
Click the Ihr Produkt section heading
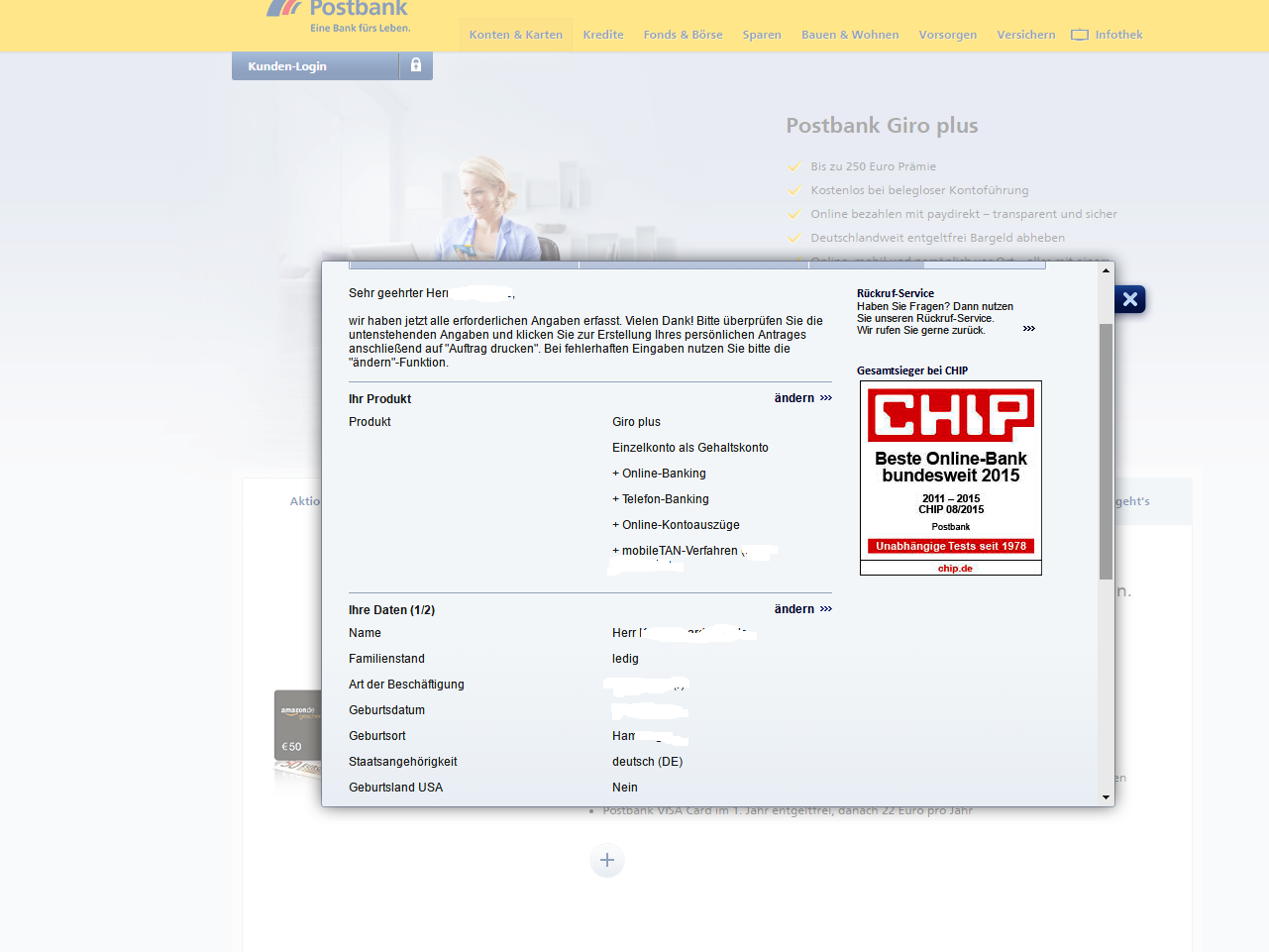pyautogui.click(x=379, y=399)
